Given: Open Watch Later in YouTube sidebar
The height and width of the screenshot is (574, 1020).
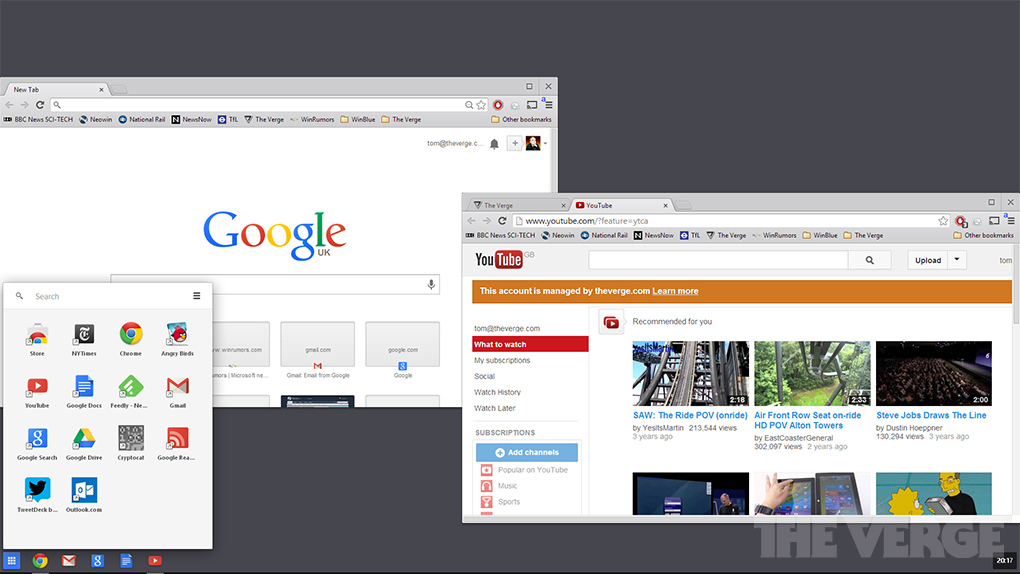Looking at the screenshot, I should (x=494, y=408).
